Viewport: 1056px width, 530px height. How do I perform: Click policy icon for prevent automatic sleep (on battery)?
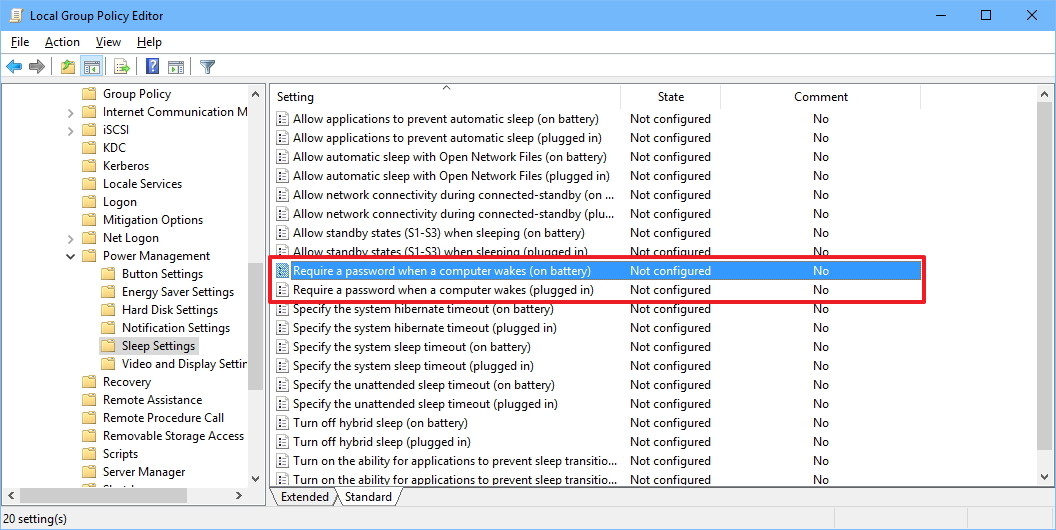[x=283, y=119]
